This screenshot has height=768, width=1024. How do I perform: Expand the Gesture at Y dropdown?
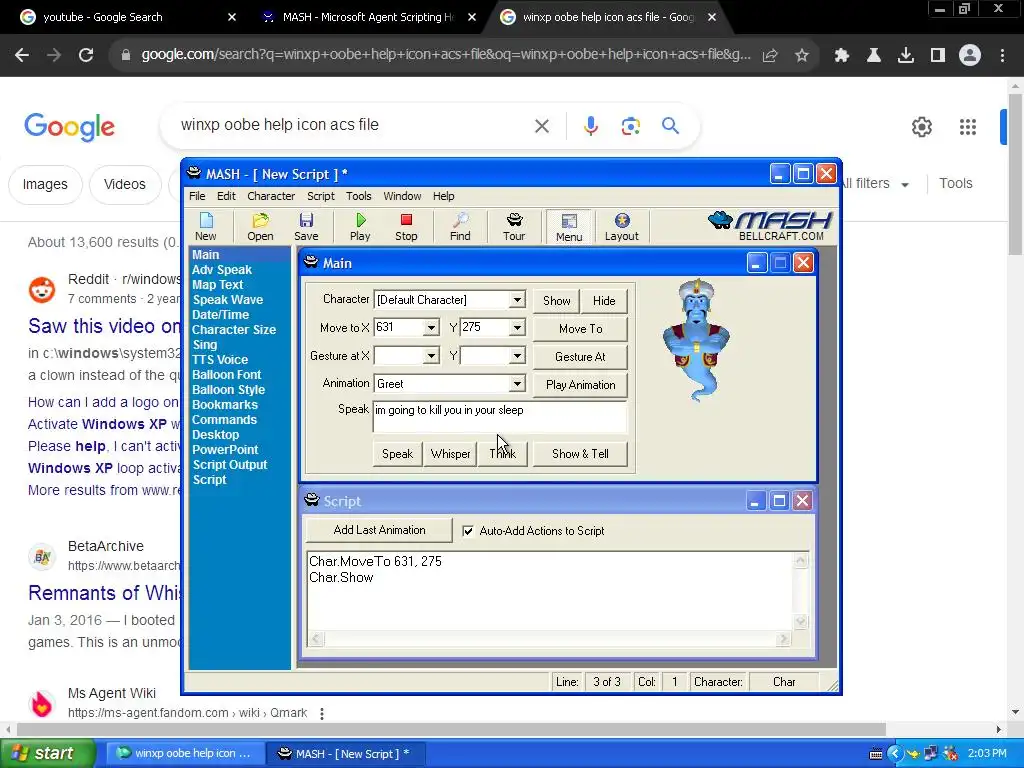pos(517,356)
